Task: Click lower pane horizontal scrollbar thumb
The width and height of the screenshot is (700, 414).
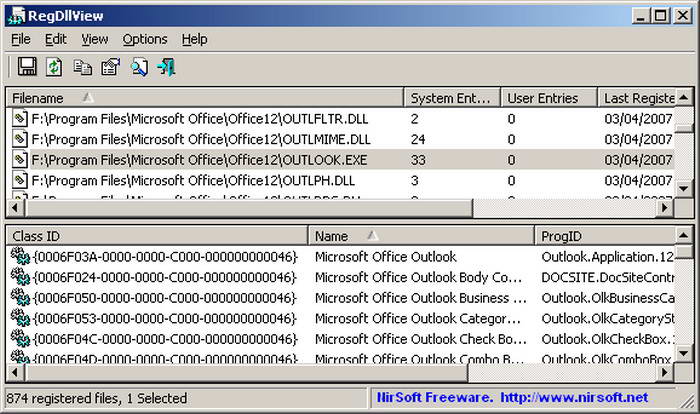Action: click(246, 372)
